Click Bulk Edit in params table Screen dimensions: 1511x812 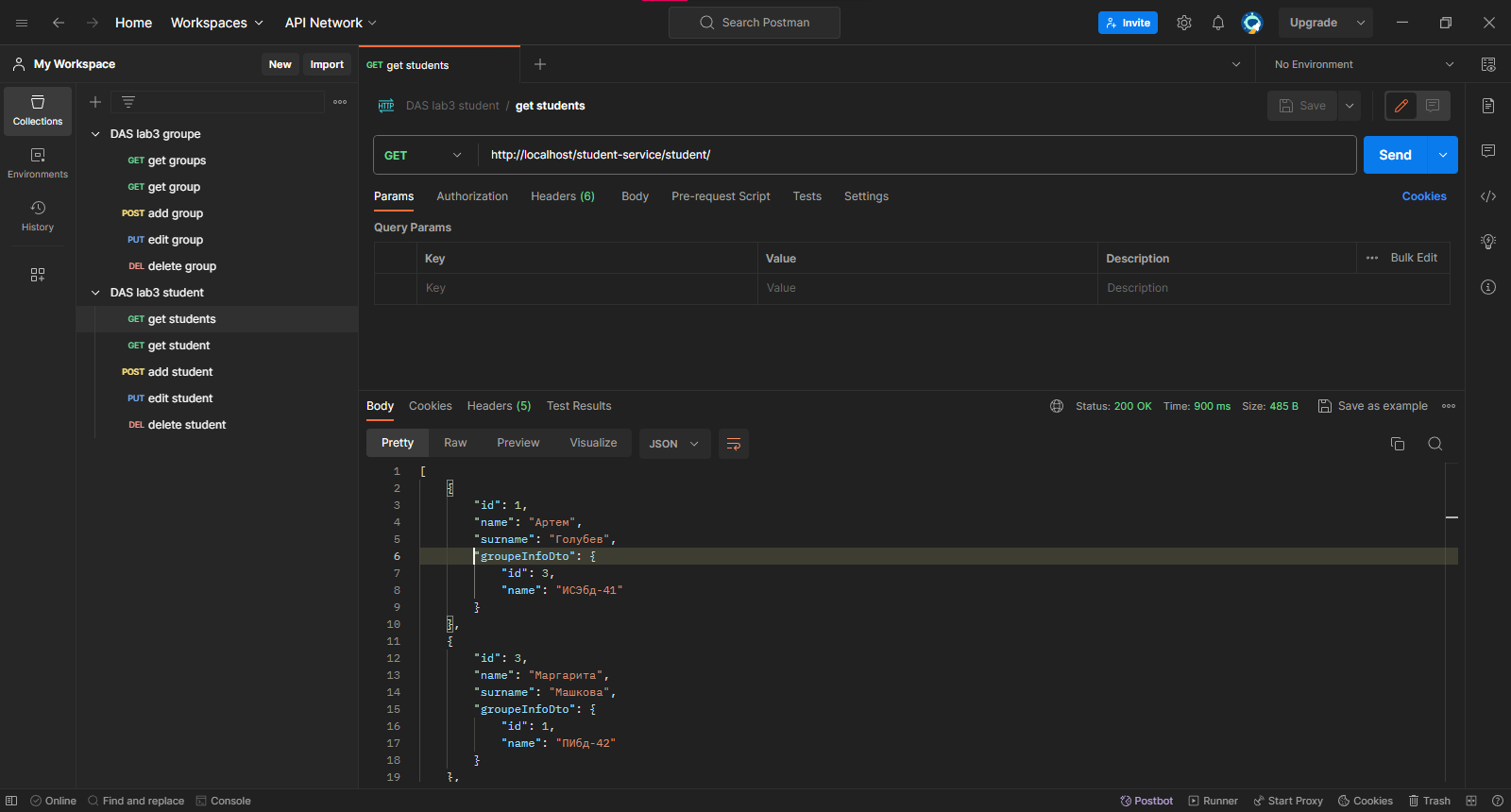click(x=1414, y=258)
